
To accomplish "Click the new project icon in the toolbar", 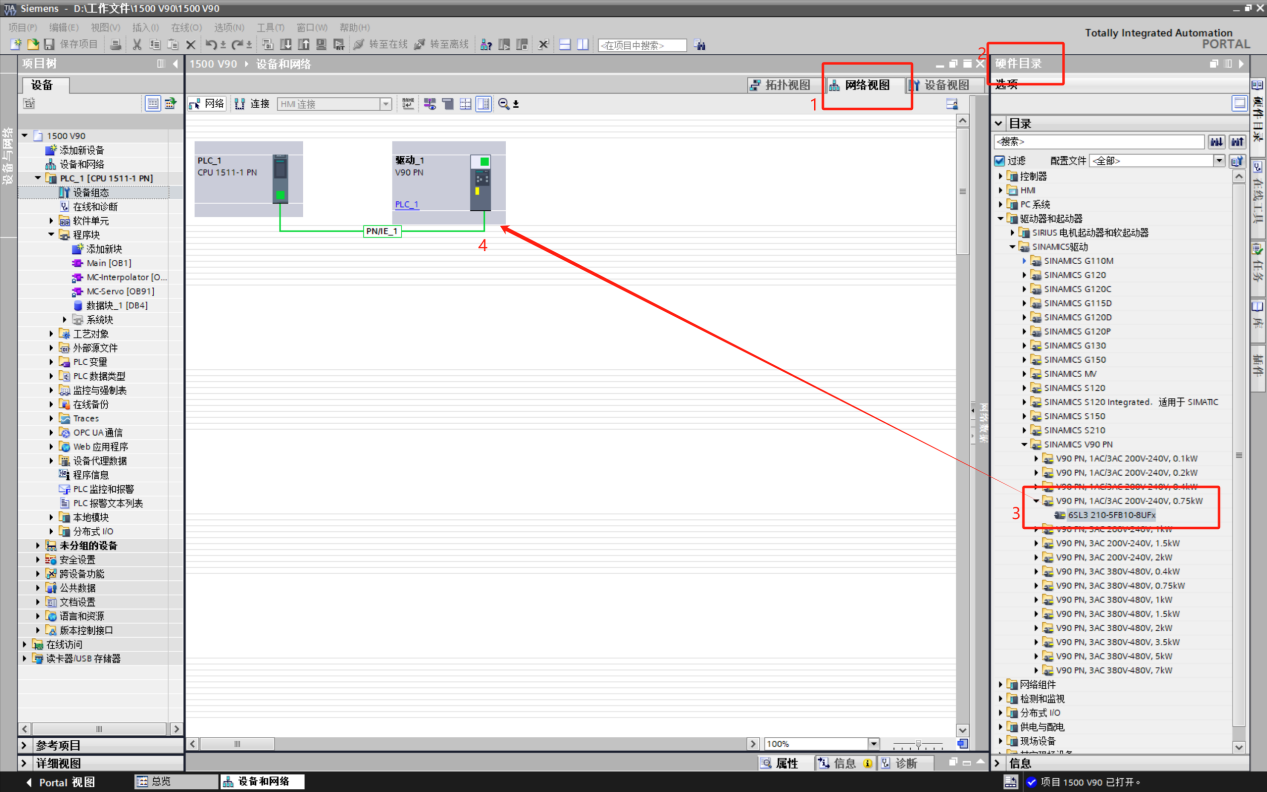I will (15, 45).
